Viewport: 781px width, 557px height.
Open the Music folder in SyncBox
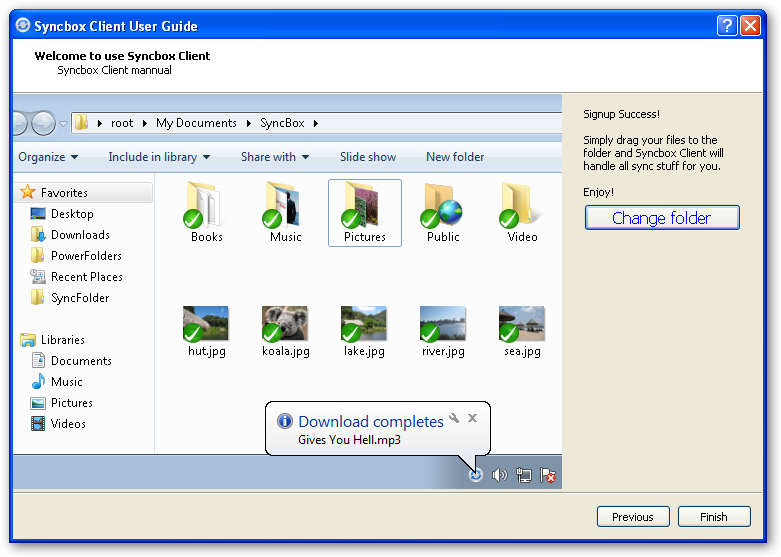coord(282,205)
